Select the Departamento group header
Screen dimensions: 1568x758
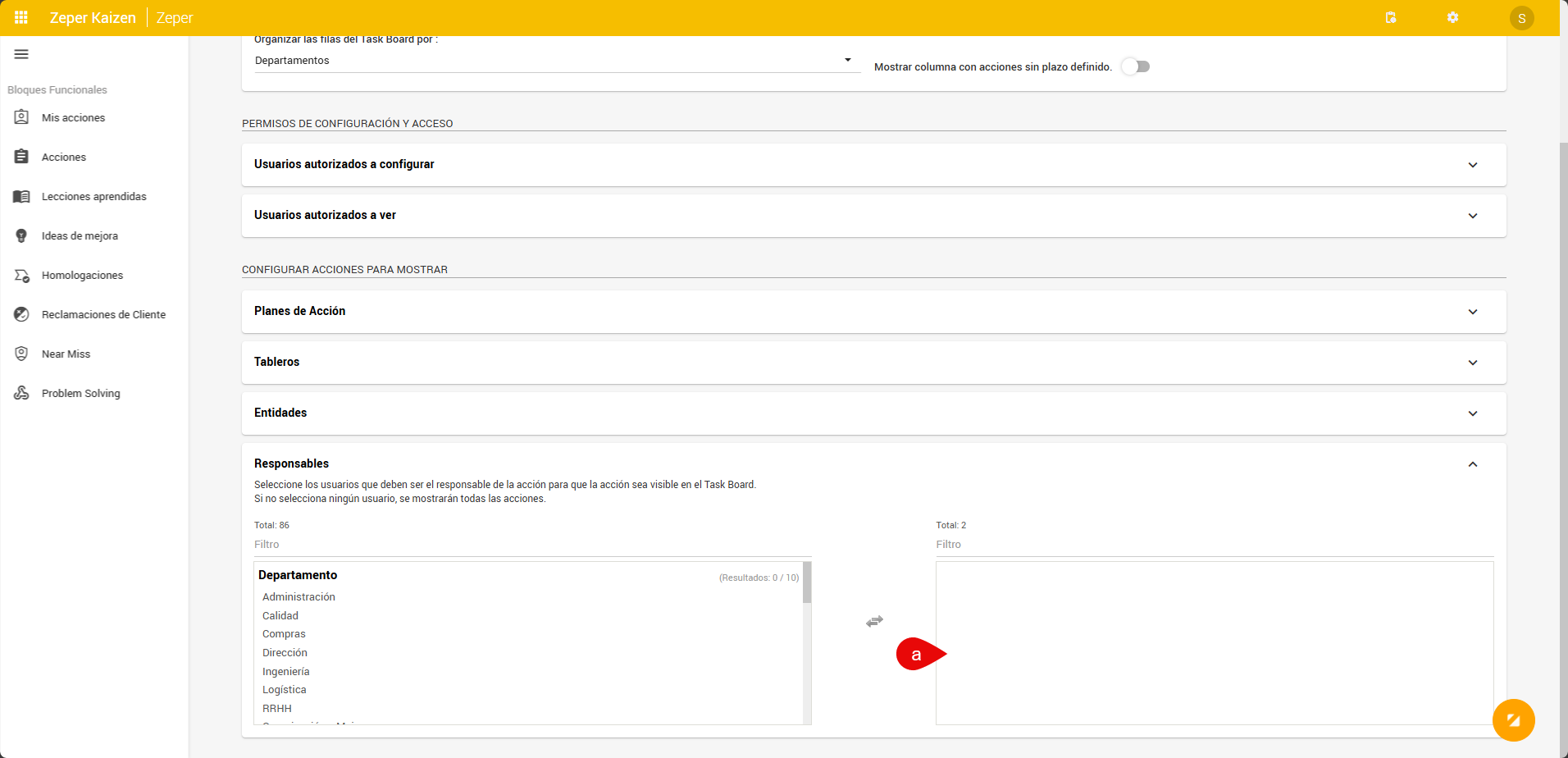pyautogui.click(x=298, y=575)
